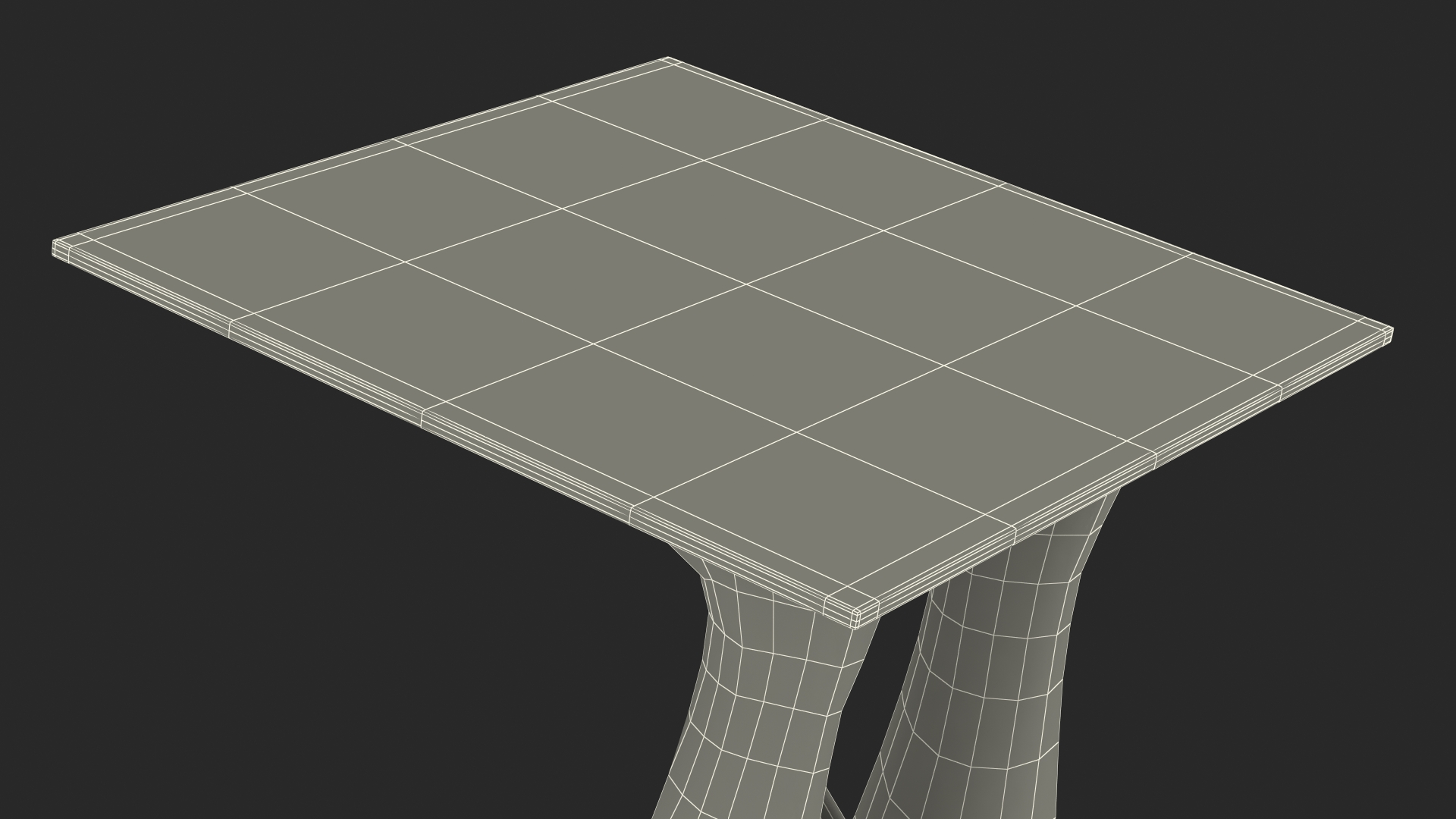Image resolution: width=1456 pixels, height=819 pixels.
Task: Click the empty background right of the legs
Action: [1289, 645]
